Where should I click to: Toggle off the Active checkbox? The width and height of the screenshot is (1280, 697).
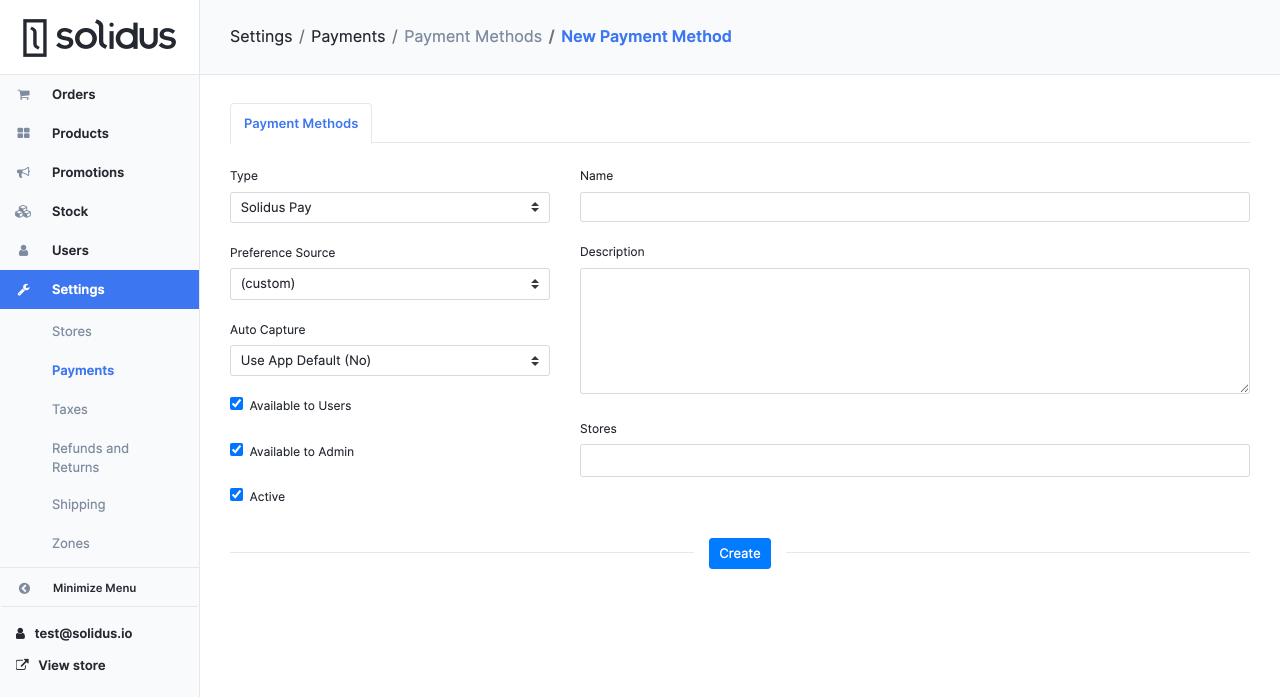click(236, 495)
